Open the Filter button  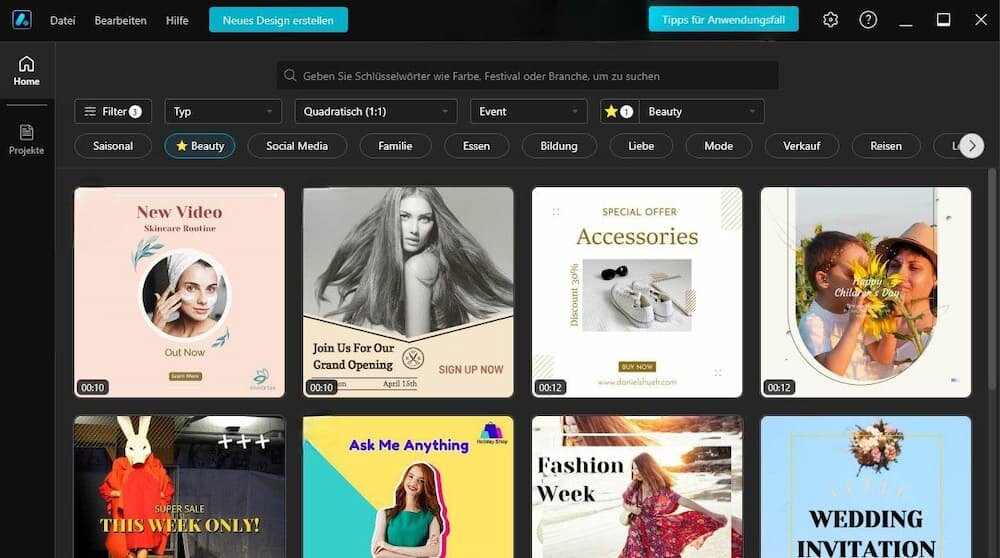[x=113, y=111]
